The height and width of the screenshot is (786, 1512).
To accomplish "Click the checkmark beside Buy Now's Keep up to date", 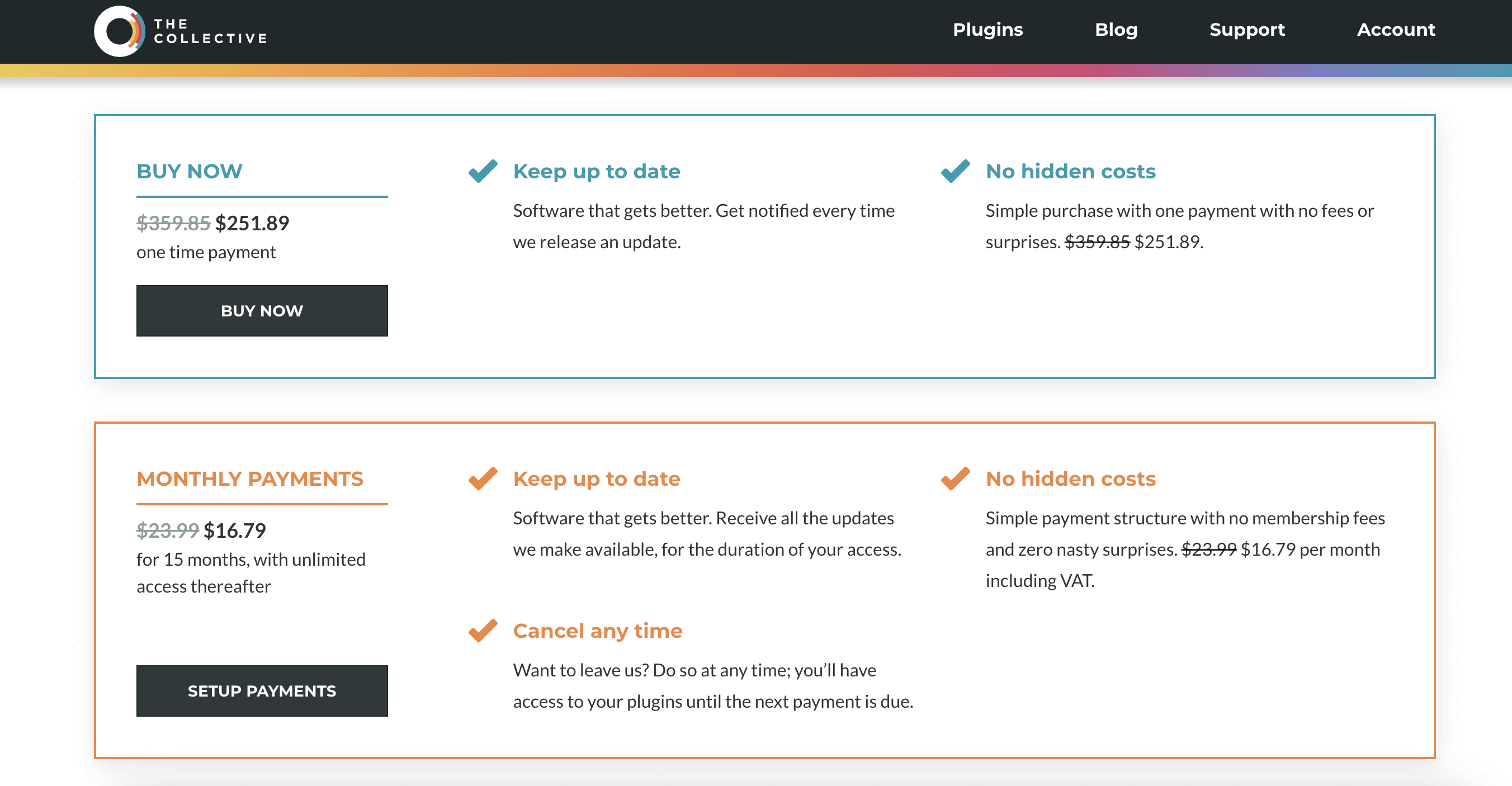I will [483, 171].
